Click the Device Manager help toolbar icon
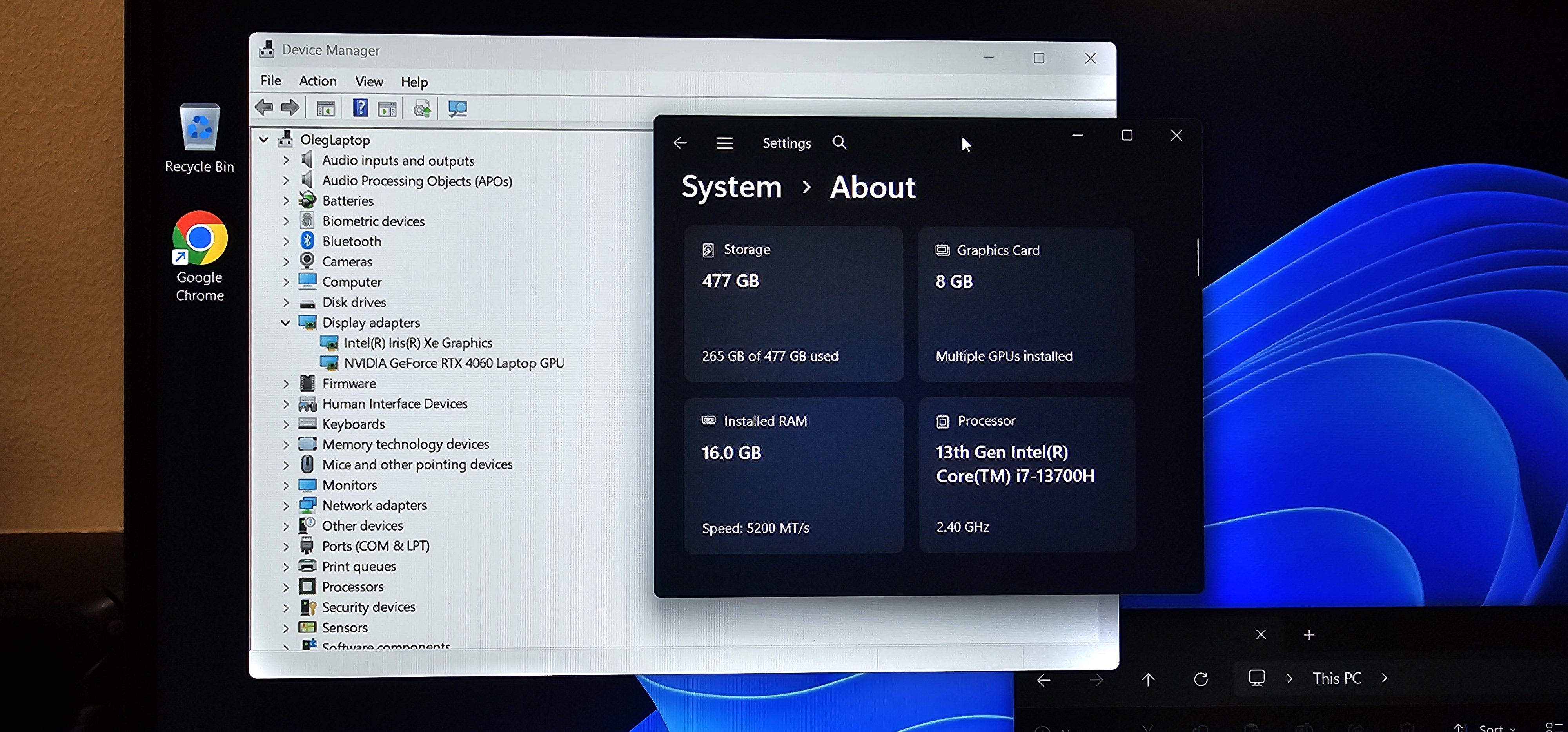This screenshot has height=732, width=1568. pos(360,108)
